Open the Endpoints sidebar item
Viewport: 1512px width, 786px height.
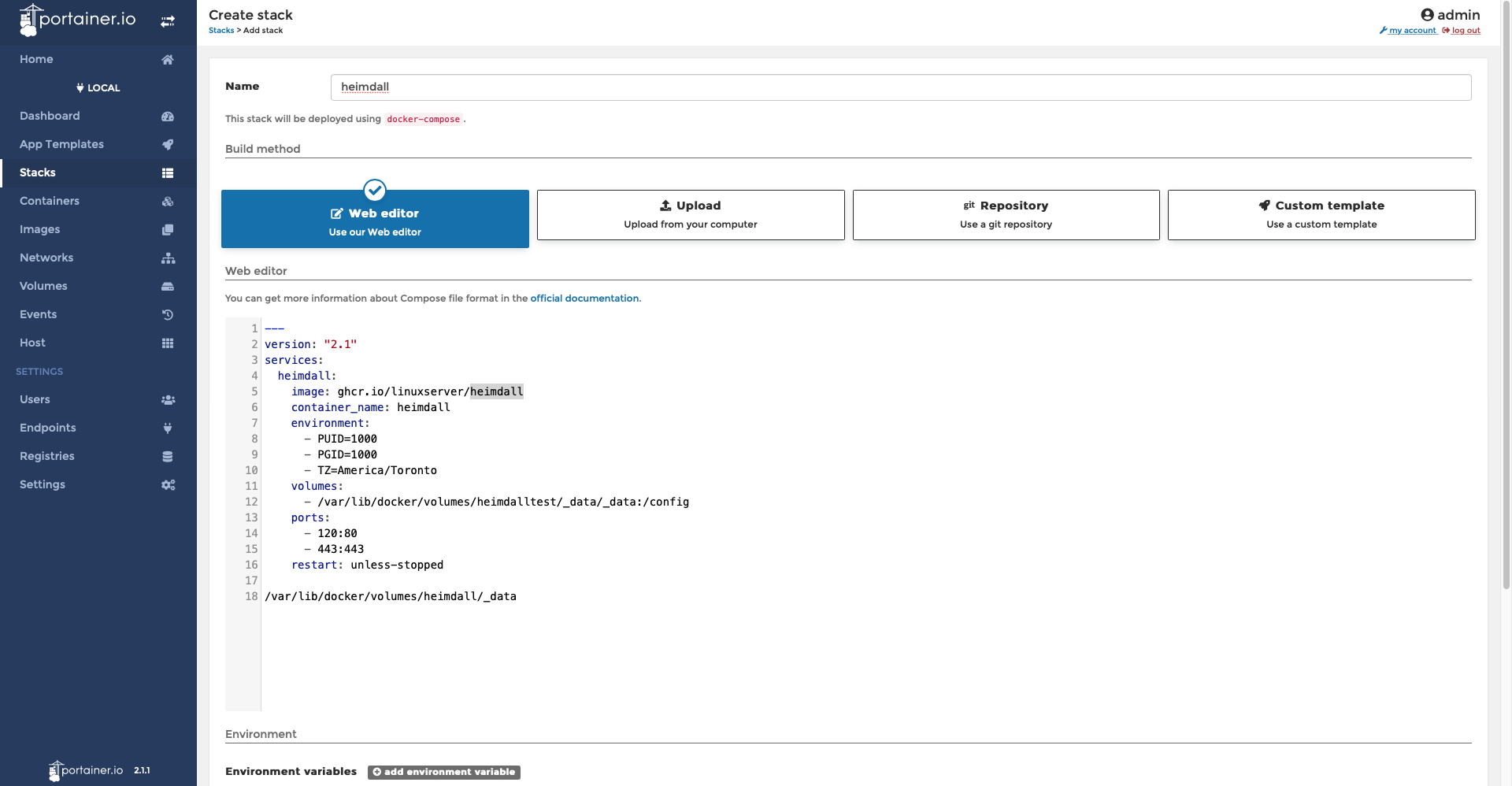98,428
